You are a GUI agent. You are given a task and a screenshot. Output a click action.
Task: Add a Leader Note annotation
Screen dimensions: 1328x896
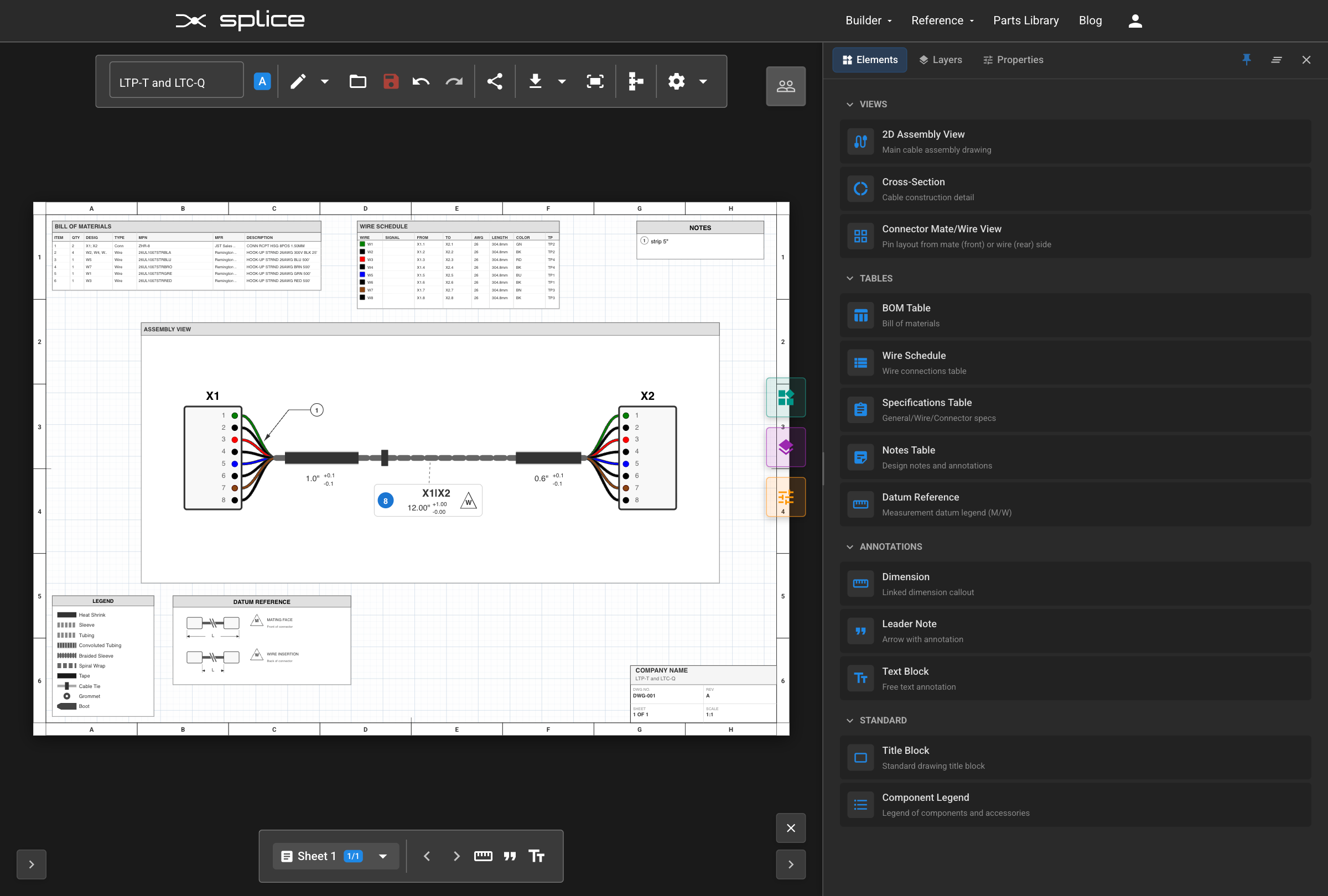pyautogui.click(x=1074, y=631)
